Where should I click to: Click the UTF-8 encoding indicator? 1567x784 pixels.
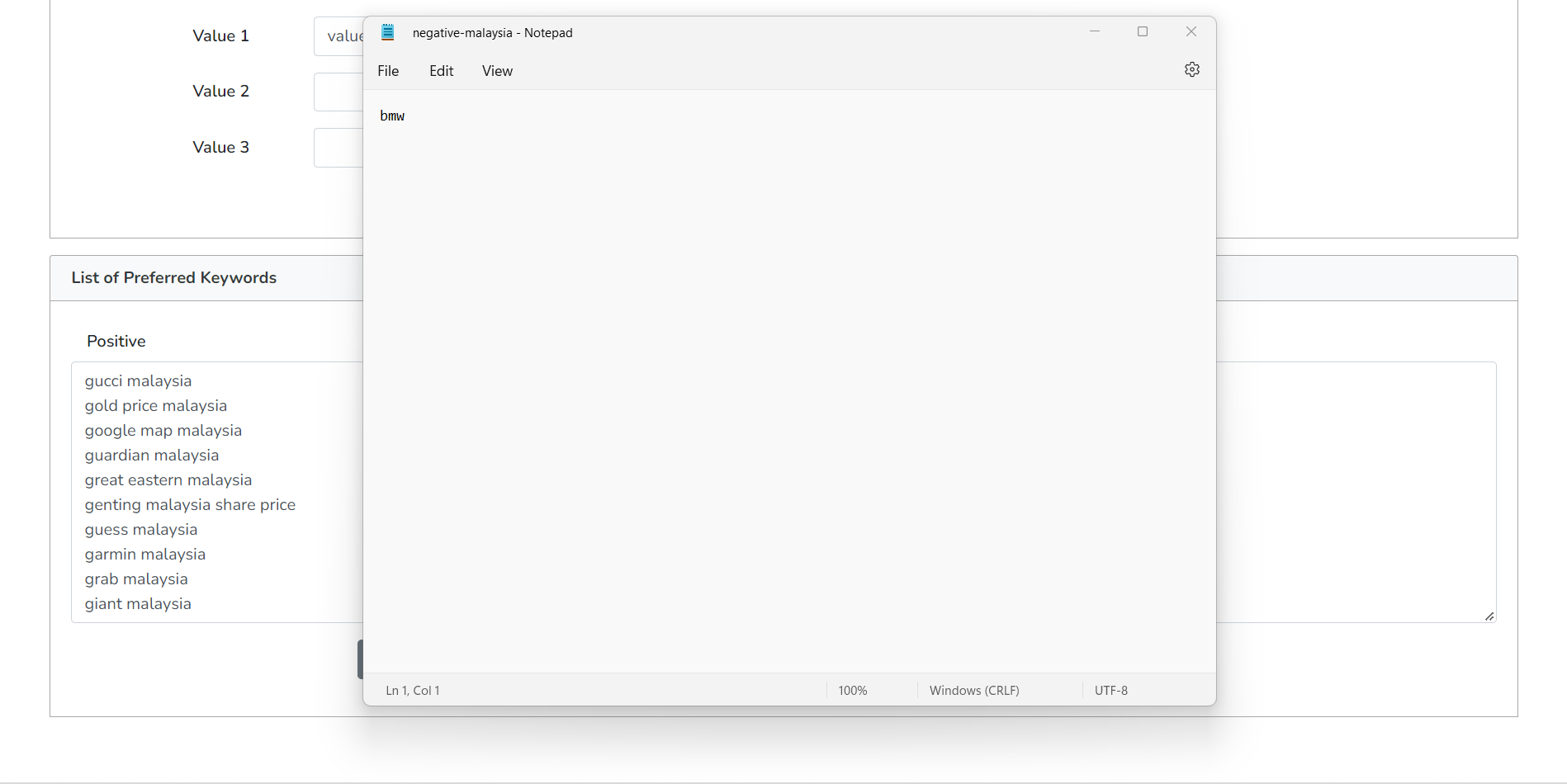[x=1110, y=690]
